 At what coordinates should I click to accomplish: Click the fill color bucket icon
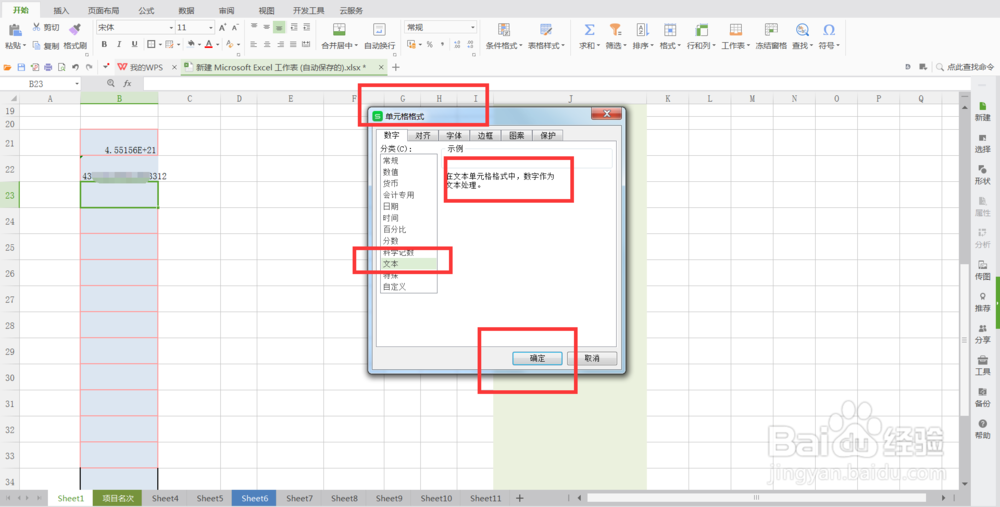[191, 45]
